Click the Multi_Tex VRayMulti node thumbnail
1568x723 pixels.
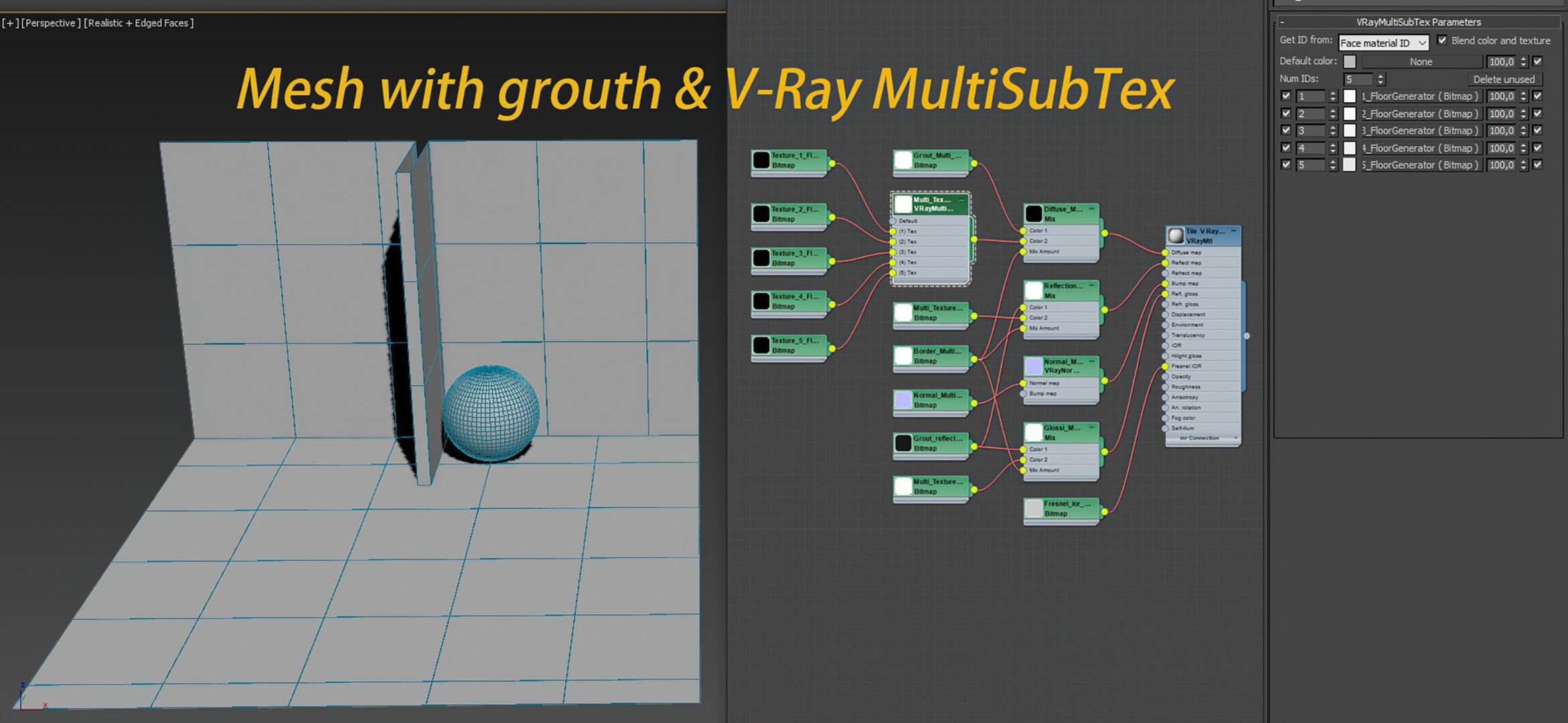coord(903,204)
